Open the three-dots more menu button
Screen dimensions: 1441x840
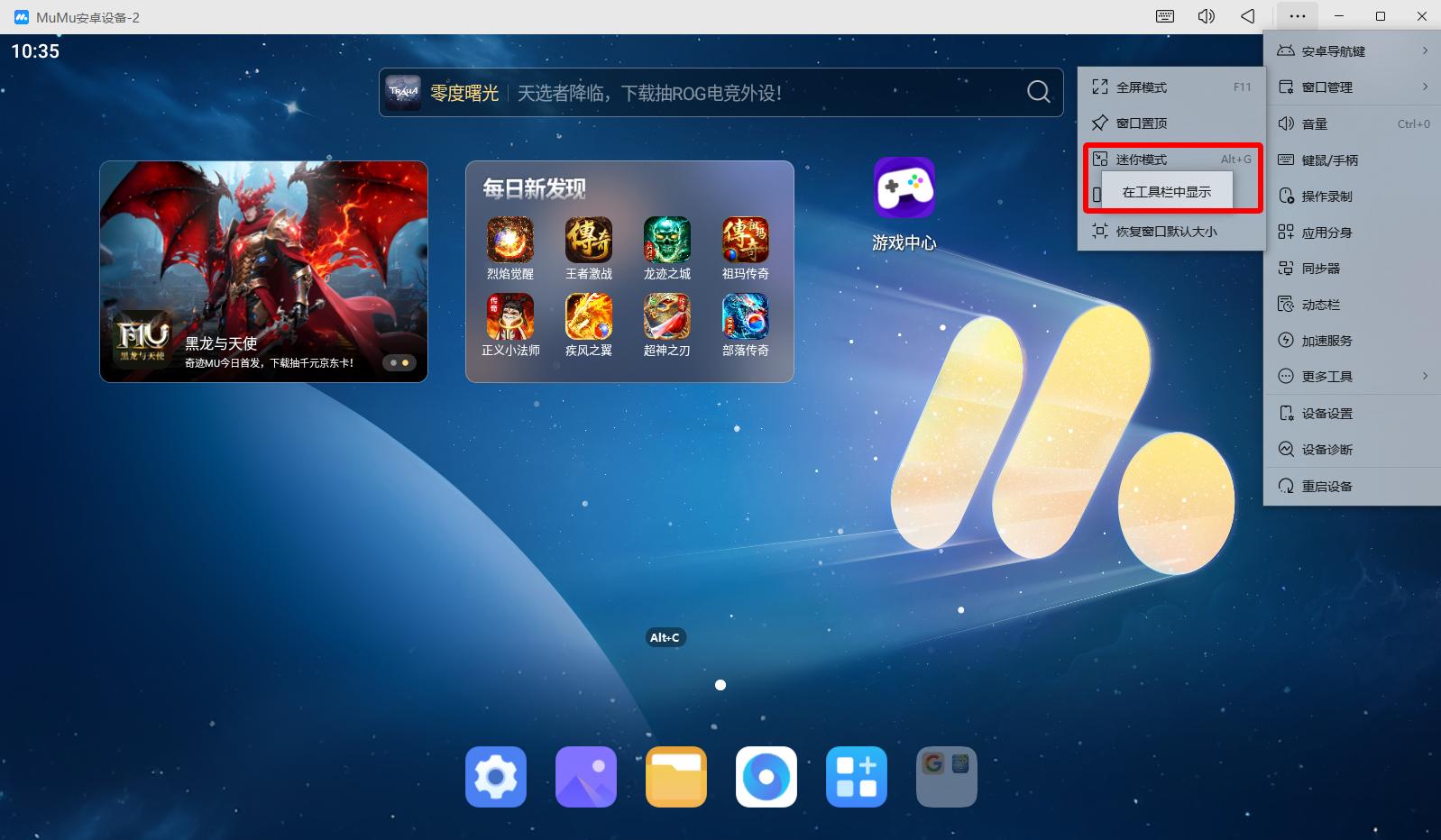[1297, 16]
